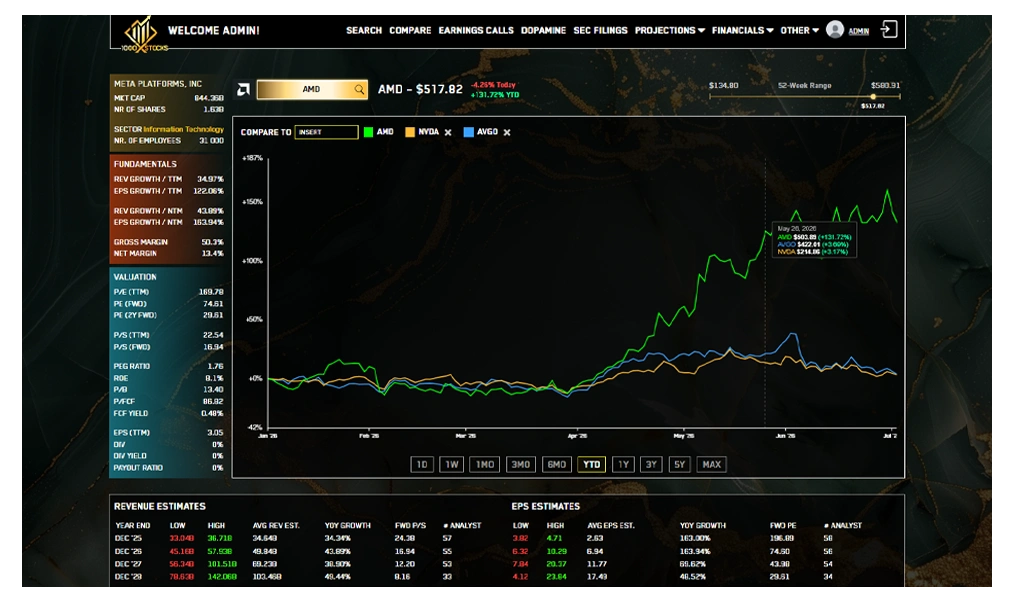Click the revenue low estimate 45.16B

(x=182, y=552)
